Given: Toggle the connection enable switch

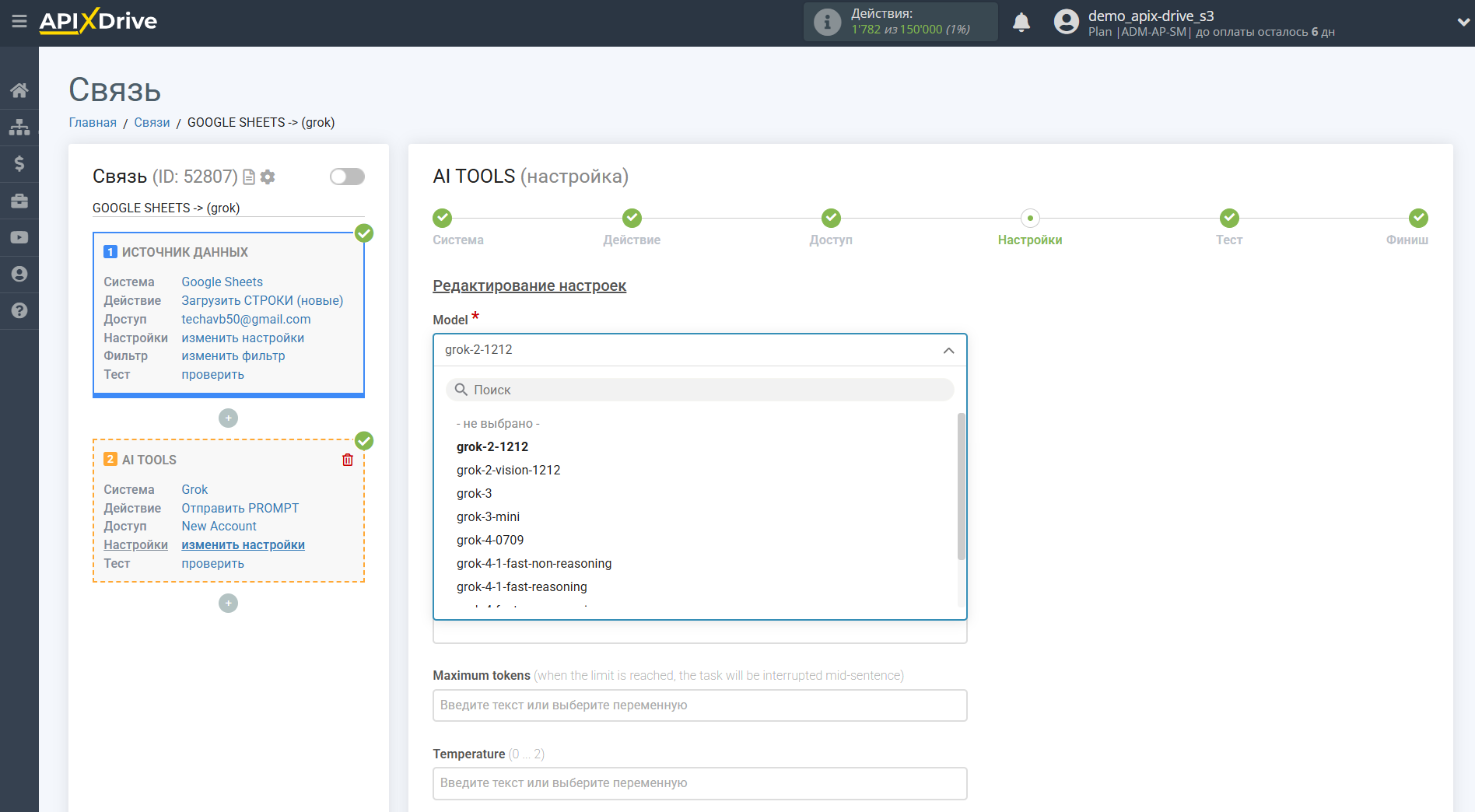Looking at the screenshot, I should 347,177.
